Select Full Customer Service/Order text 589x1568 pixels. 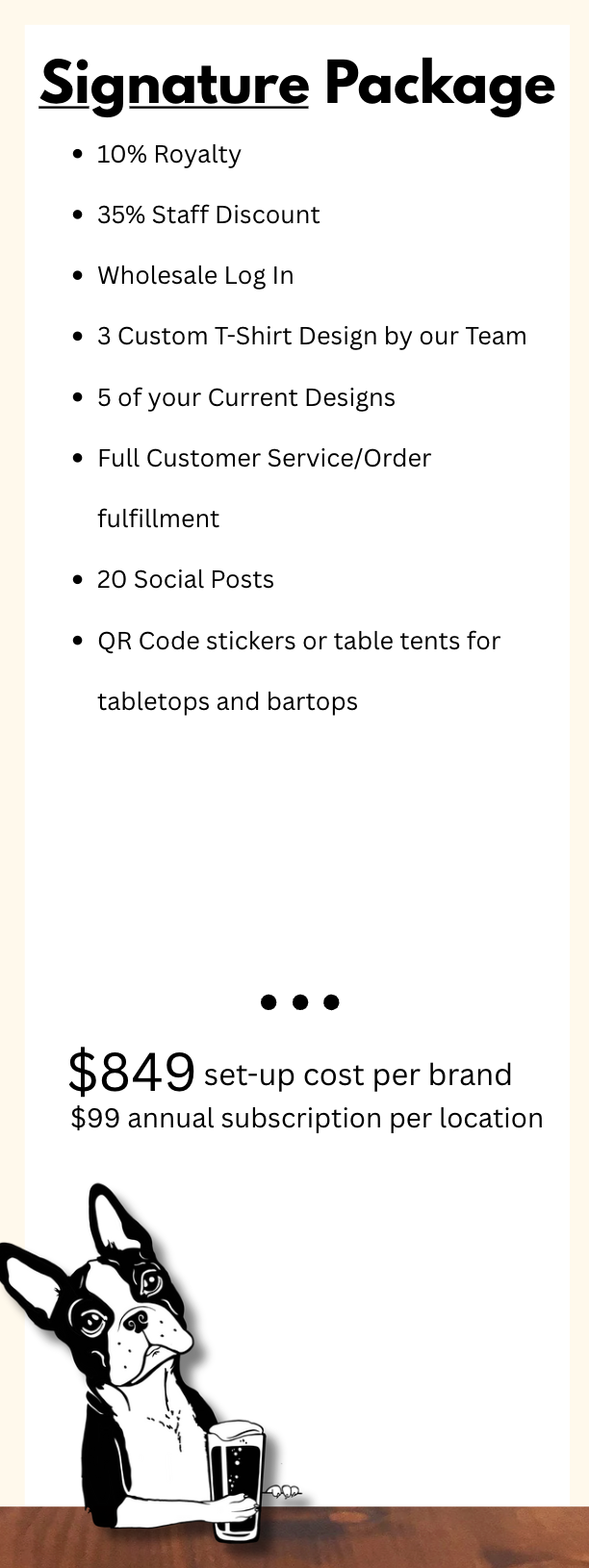coord(264,459)
